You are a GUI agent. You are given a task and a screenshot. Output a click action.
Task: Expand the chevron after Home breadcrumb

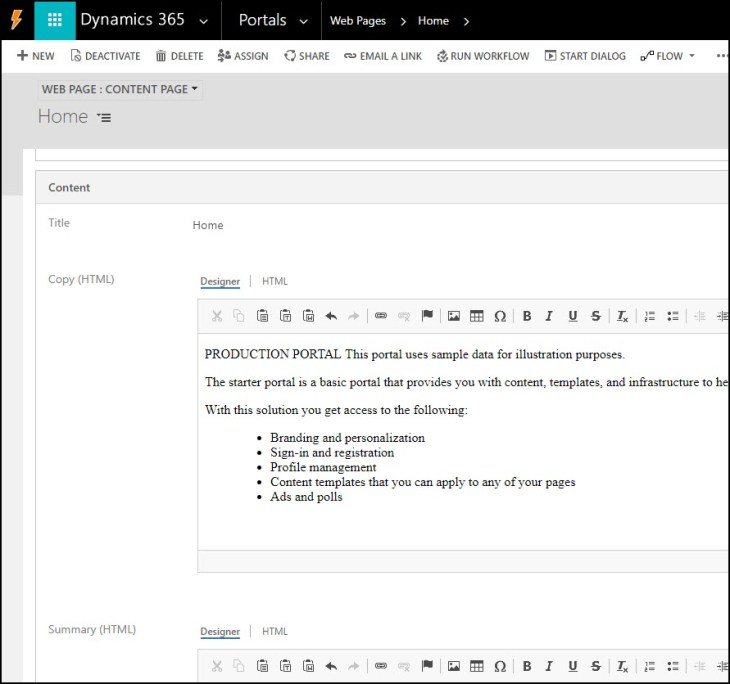(466, 21)
